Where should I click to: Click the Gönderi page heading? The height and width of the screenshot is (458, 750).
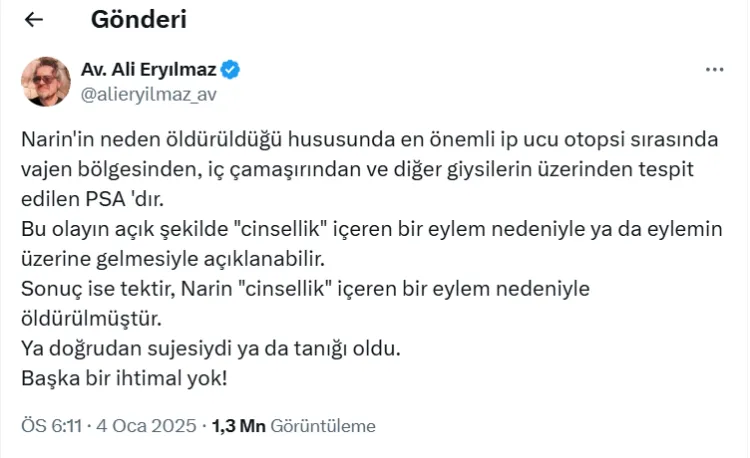click(x=138, y=20)
